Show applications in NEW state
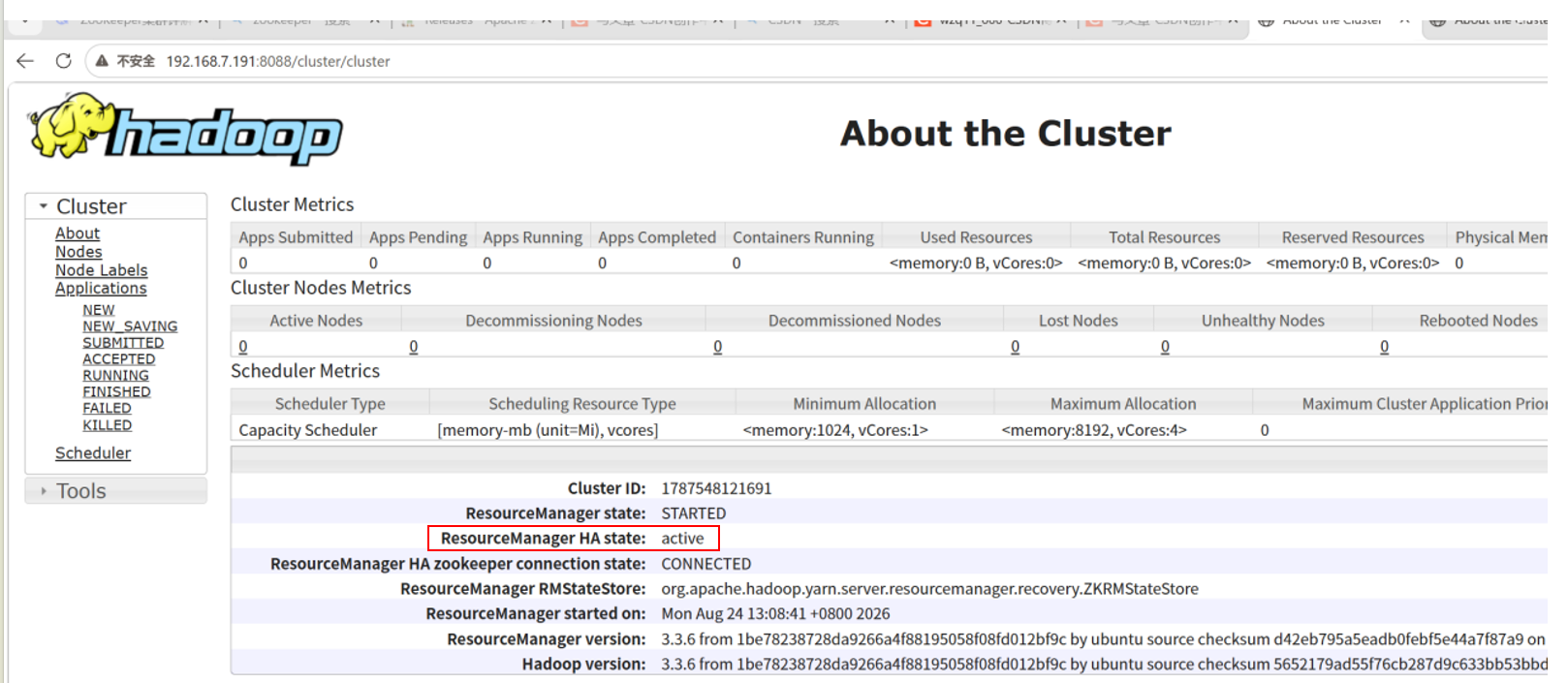Screen dimensions: 1568x683 [99, 310]
